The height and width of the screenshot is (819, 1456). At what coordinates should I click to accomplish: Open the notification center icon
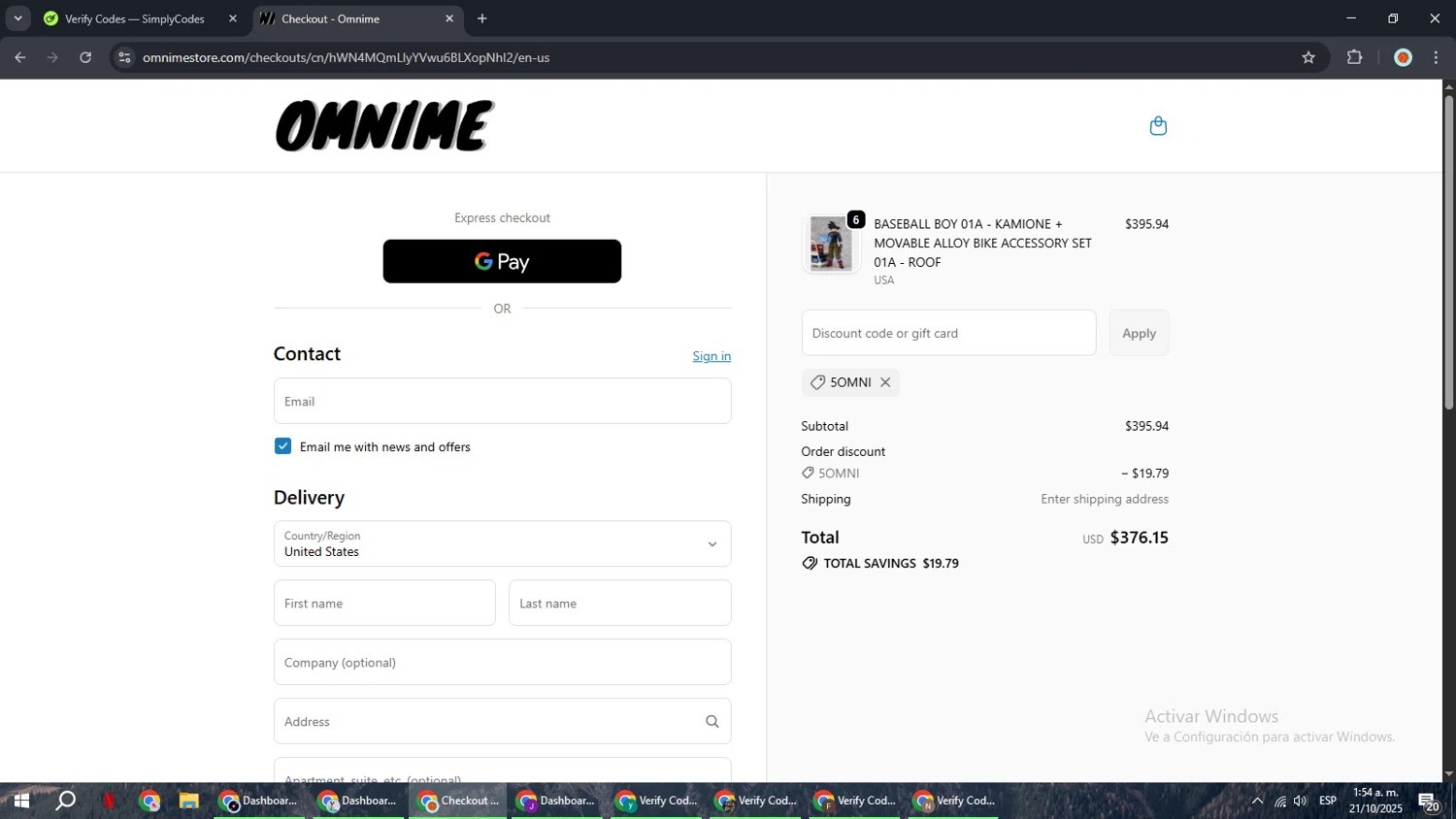click(1429, 802)
